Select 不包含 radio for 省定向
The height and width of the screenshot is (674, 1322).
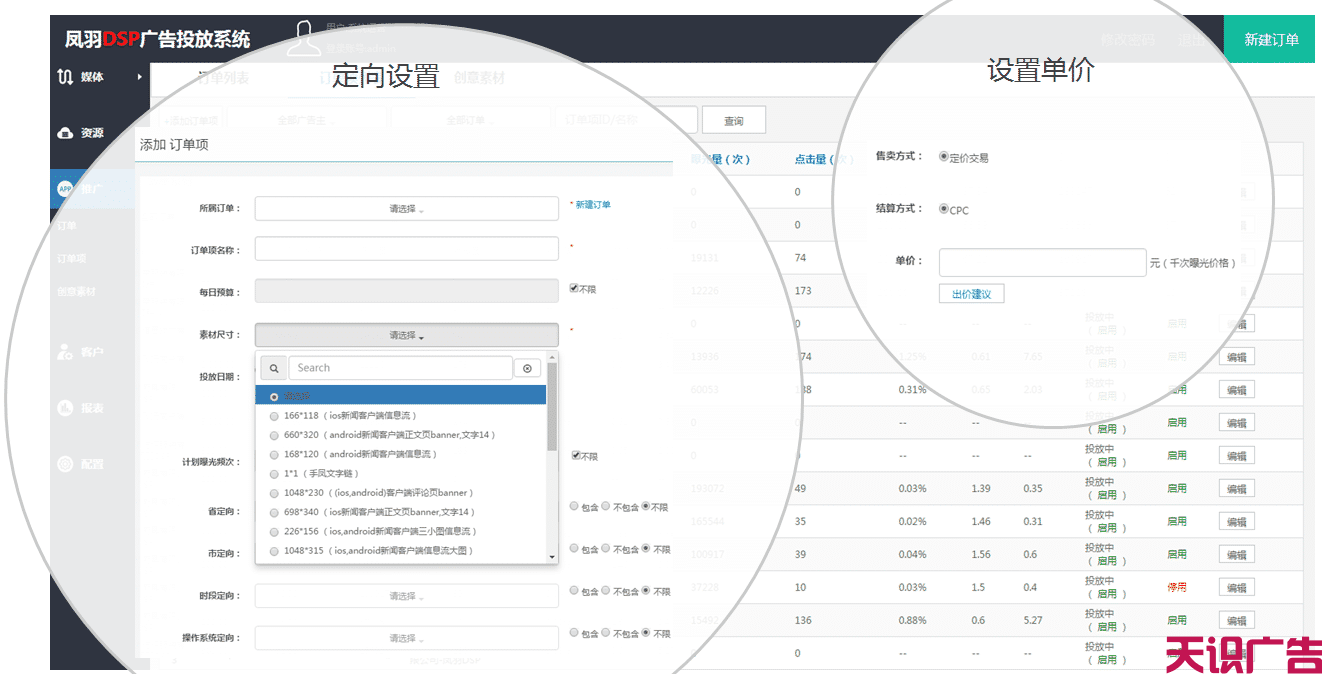pyautogui.click(x=606, y=506)
